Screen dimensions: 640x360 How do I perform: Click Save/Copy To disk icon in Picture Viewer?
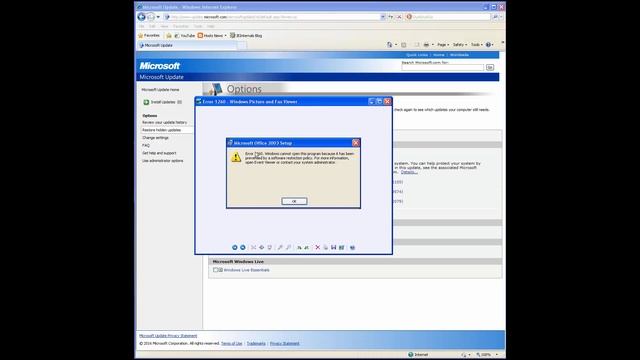(333, 247)
